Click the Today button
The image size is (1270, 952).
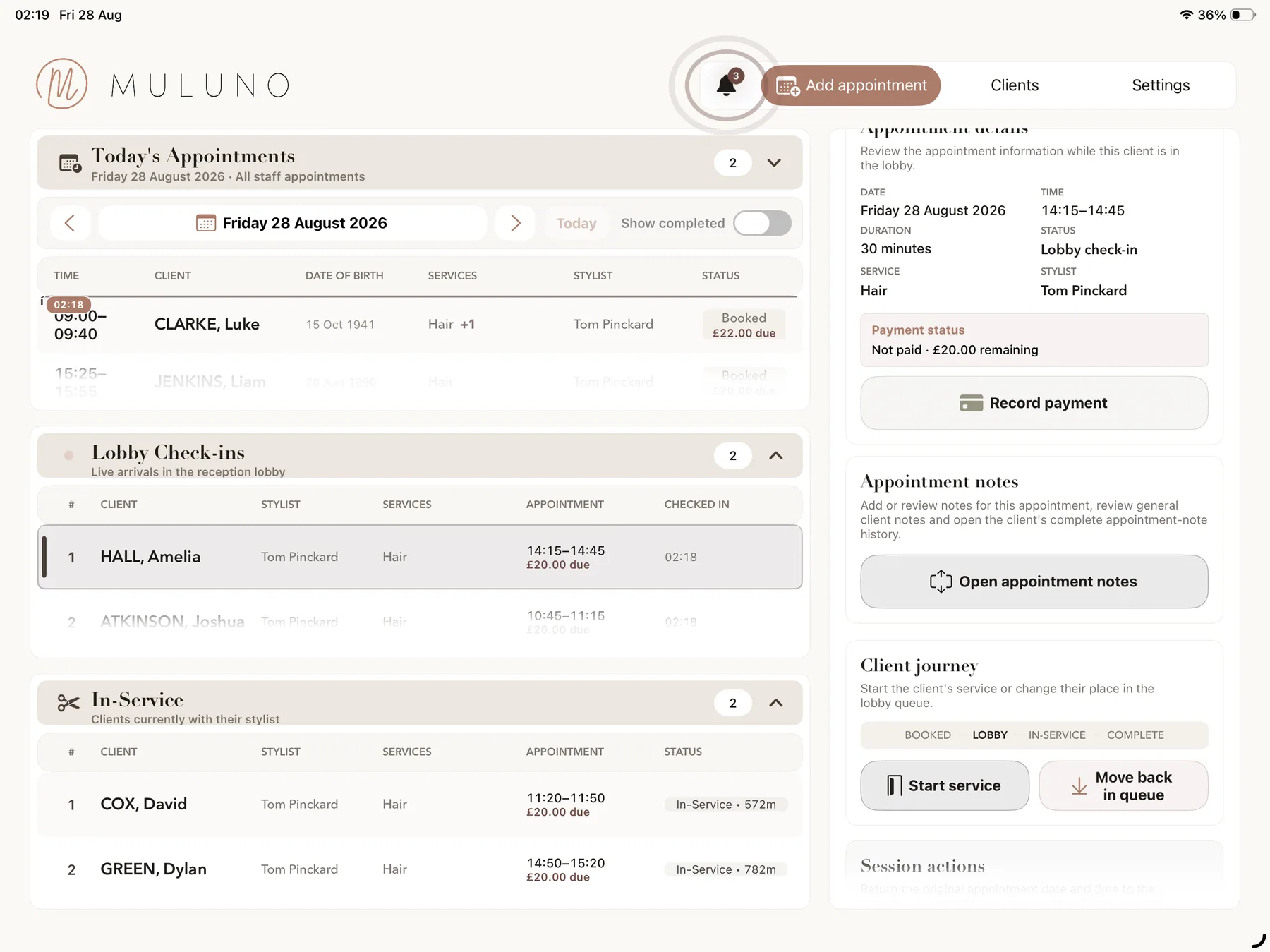pos(576,223)
